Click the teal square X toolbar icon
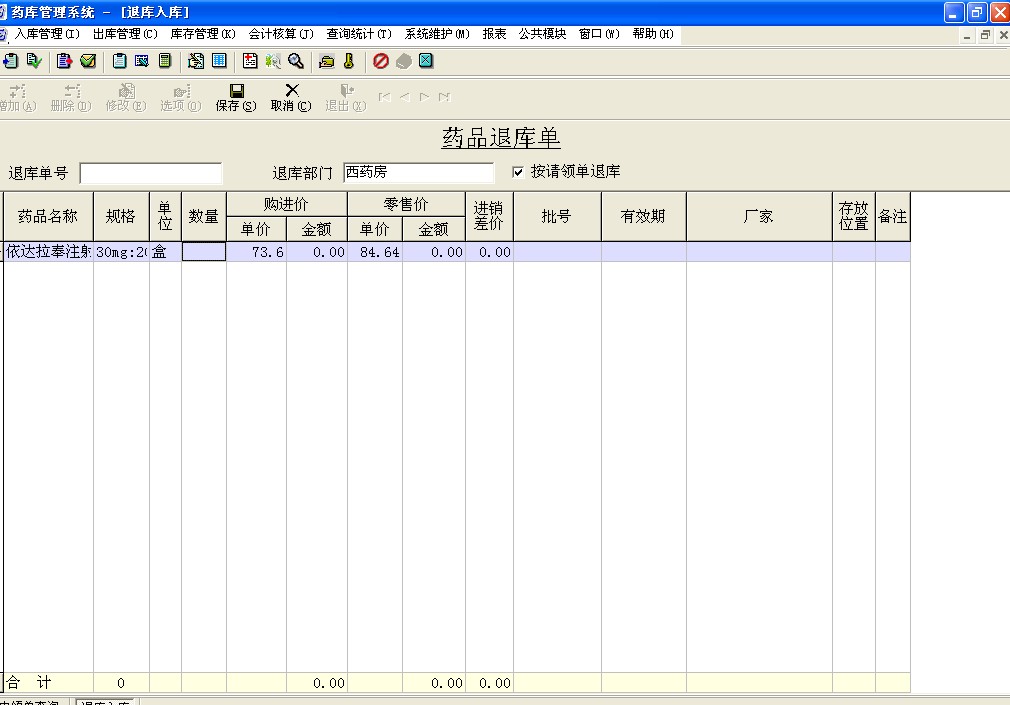This screenshot has height=705, width=1010. click(426, 61)
